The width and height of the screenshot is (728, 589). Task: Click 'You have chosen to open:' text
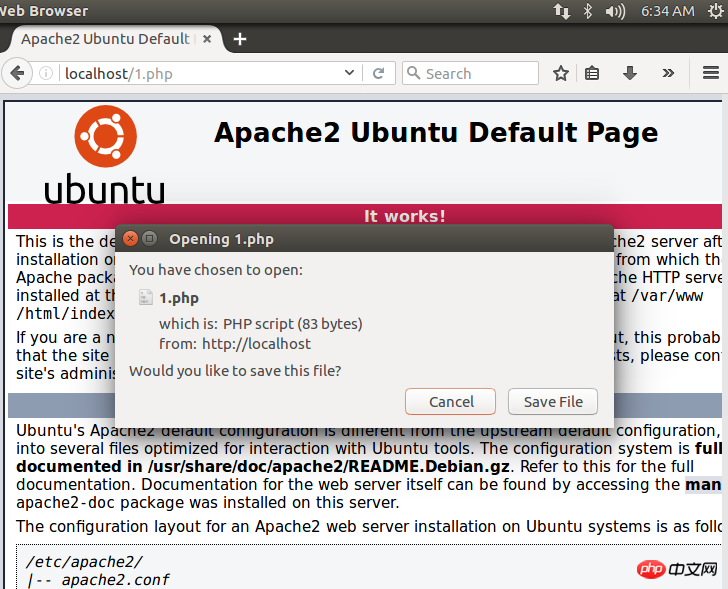point(216,270)
